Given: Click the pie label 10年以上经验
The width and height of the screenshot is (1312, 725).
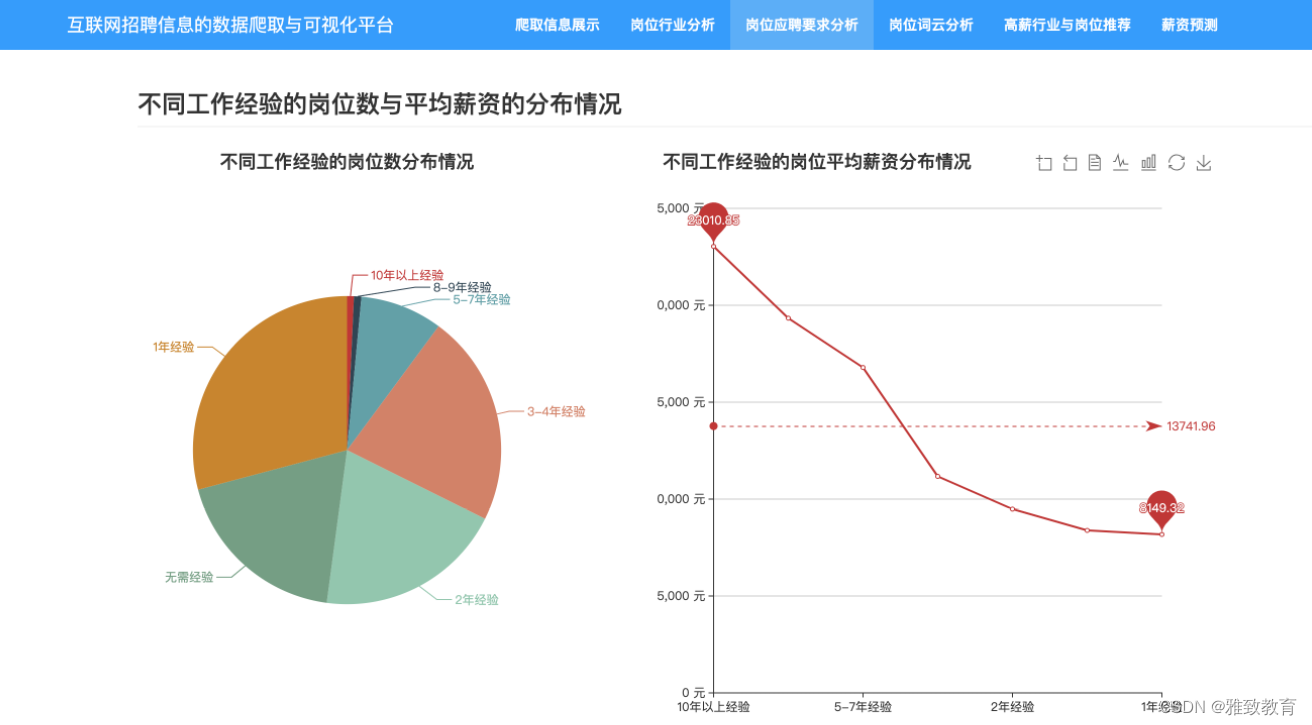Looking at the screenshot, I should 407,275.
